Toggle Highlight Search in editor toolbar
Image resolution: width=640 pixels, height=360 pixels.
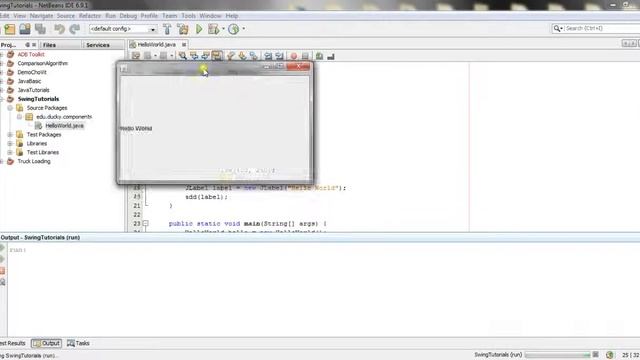pyautogui.click(x=217, y=56)
